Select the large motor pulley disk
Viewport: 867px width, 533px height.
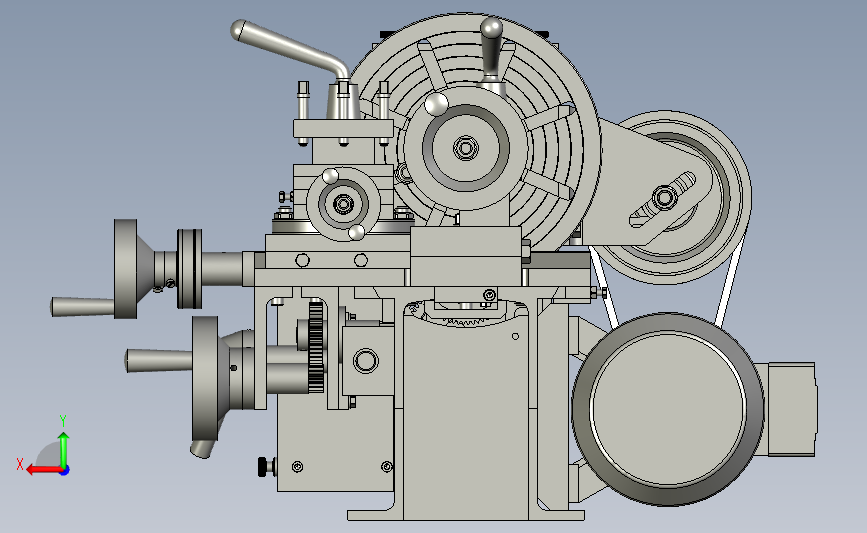tap(668, 409)
